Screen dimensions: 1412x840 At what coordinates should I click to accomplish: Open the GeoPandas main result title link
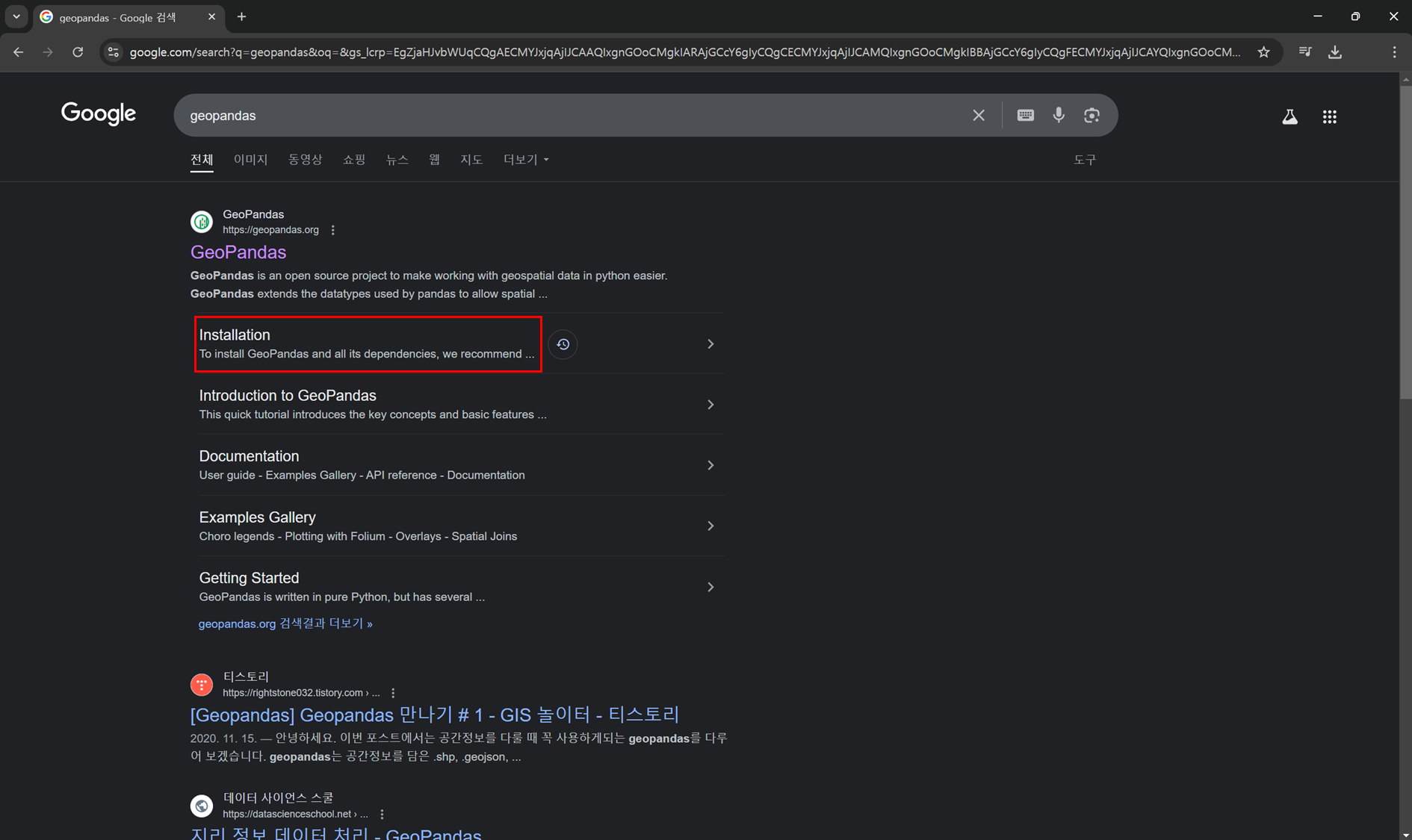click(x=238, y=252)
